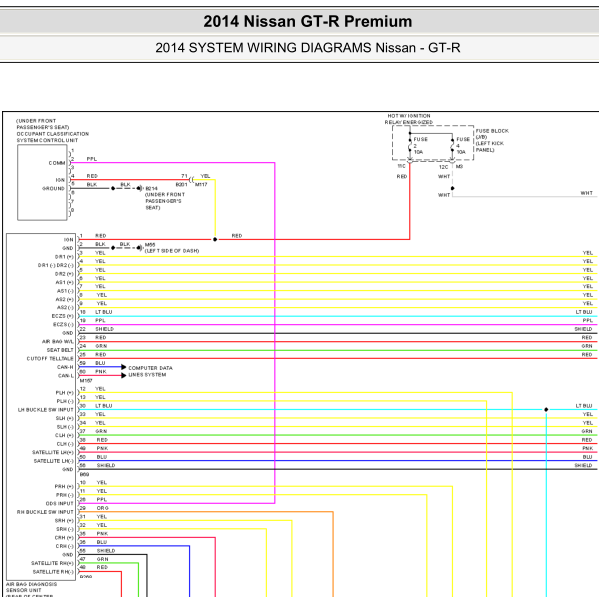Click the 'AIR BAG W/L' pin label
The width and height of the screenshot is (599, 597).
click(58, 342)
